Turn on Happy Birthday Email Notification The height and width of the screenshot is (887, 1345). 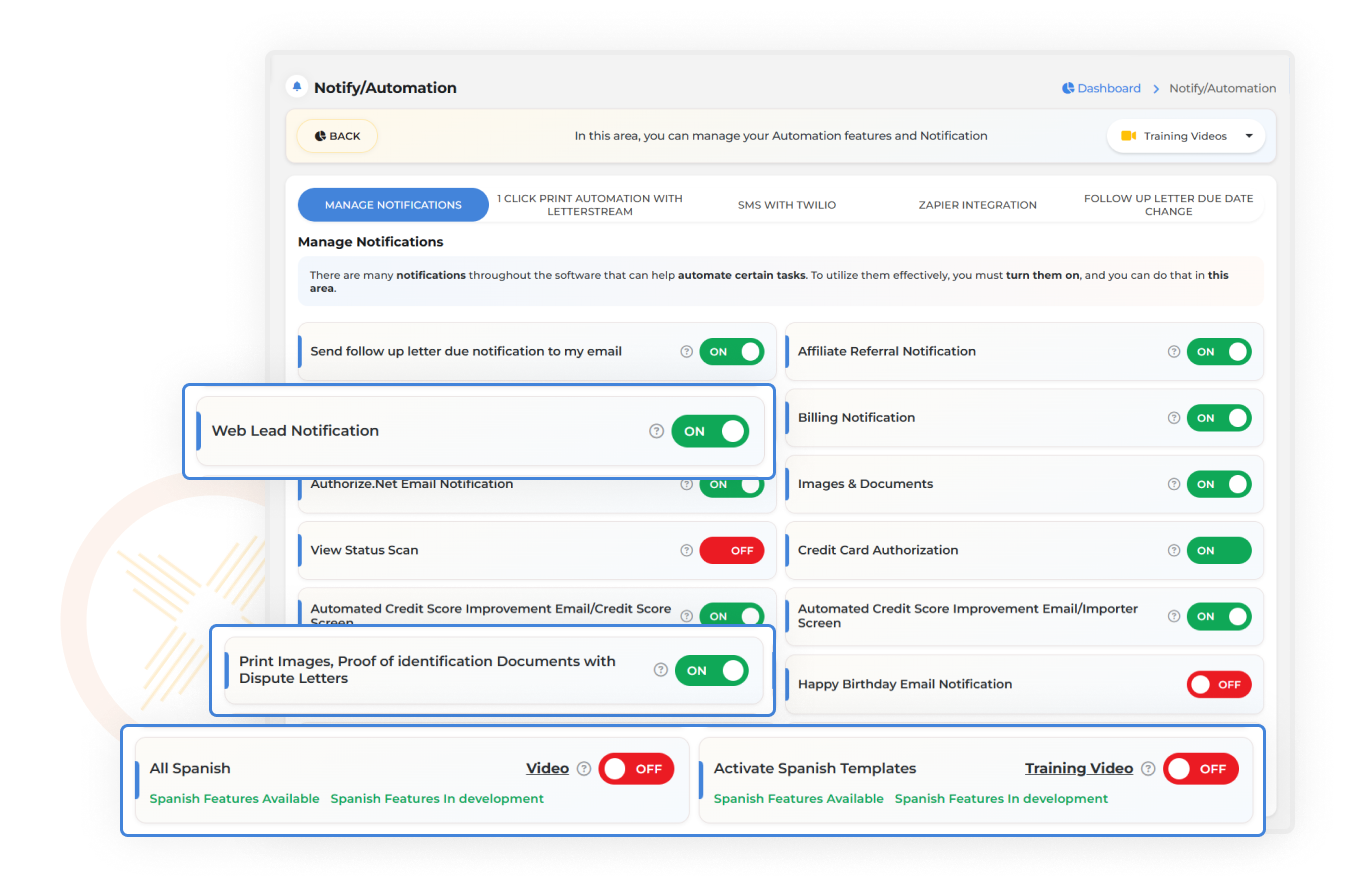[x=1218, y=685]
